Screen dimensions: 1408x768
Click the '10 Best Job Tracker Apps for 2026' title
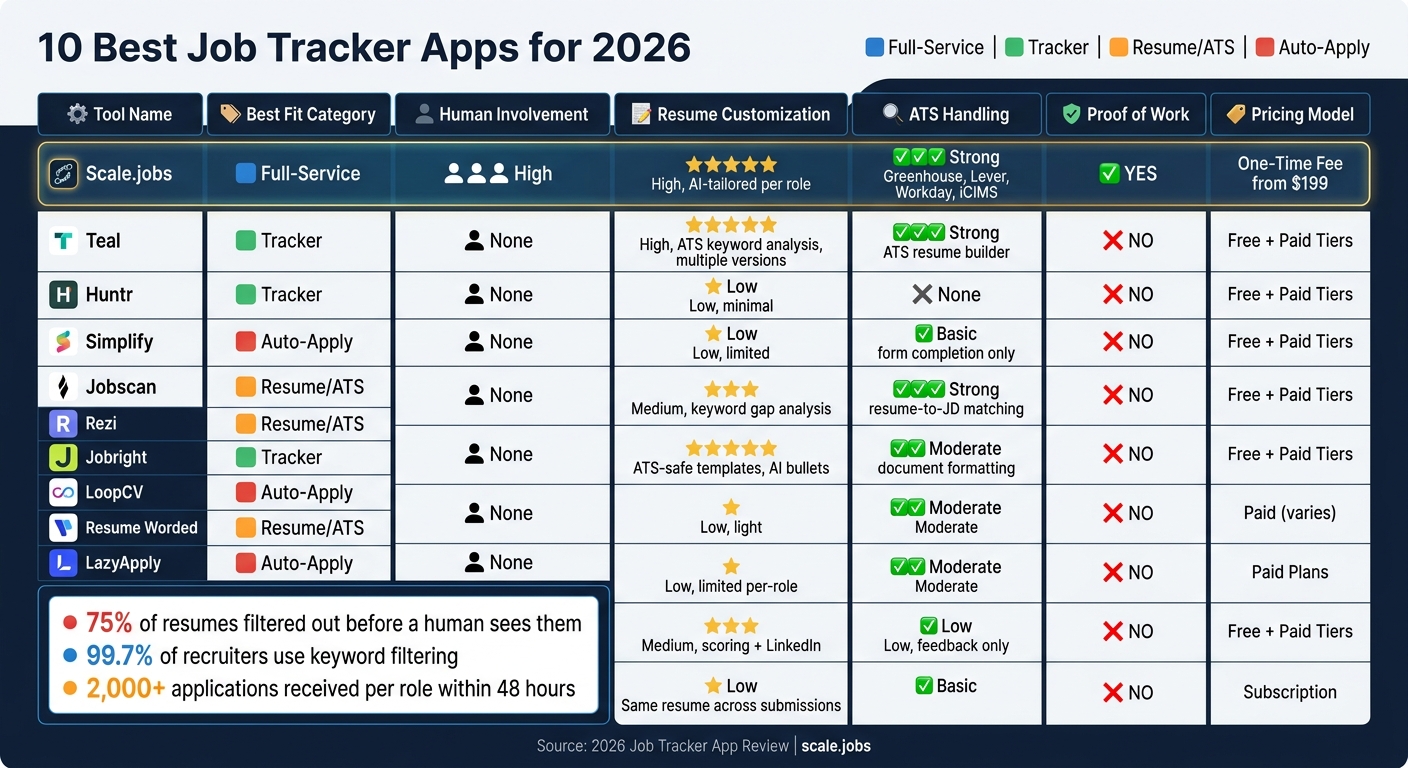(364, 48)
